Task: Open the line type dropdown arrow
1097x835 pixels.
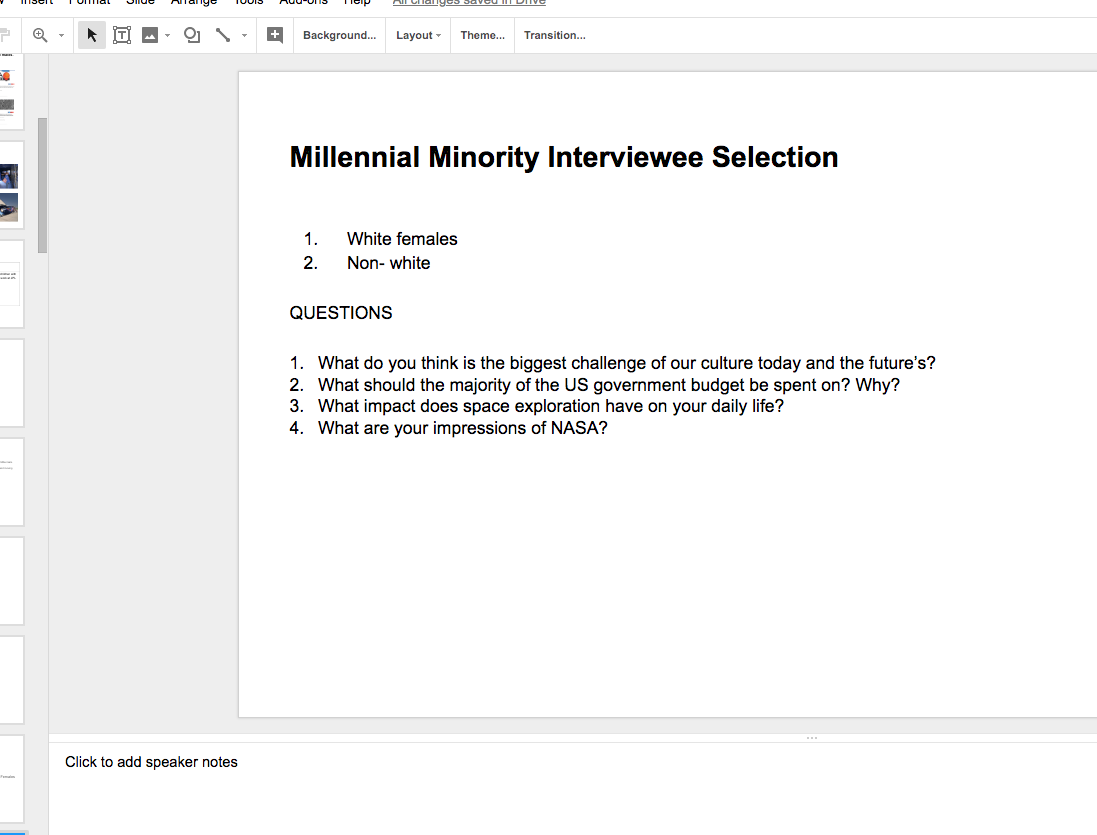Action: click(x=244, y=36)
